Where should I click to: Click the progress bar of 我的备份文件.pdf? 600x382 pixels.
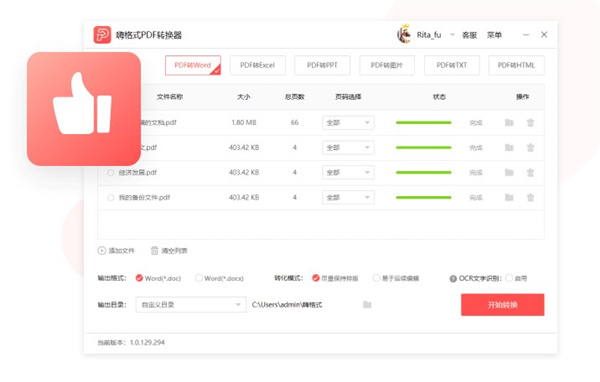tap(424, 198)
